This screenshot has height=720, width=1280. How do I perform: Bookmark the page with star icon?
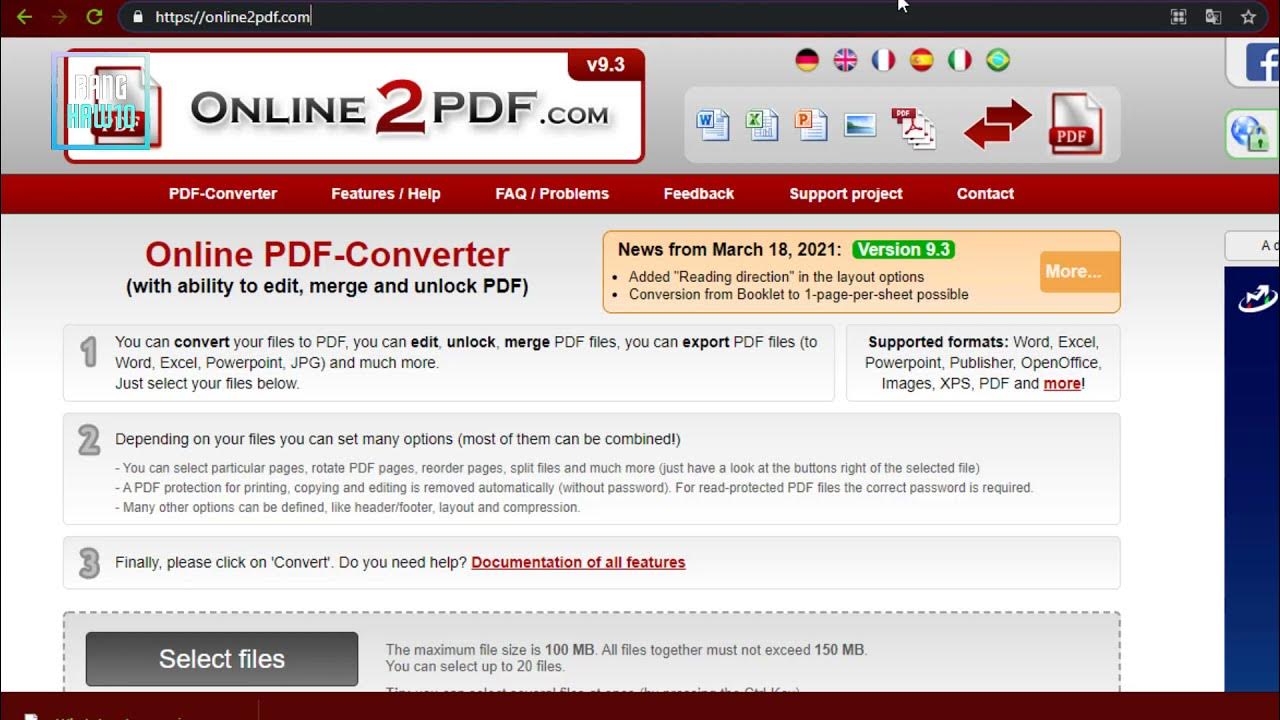coord(1248,17)
